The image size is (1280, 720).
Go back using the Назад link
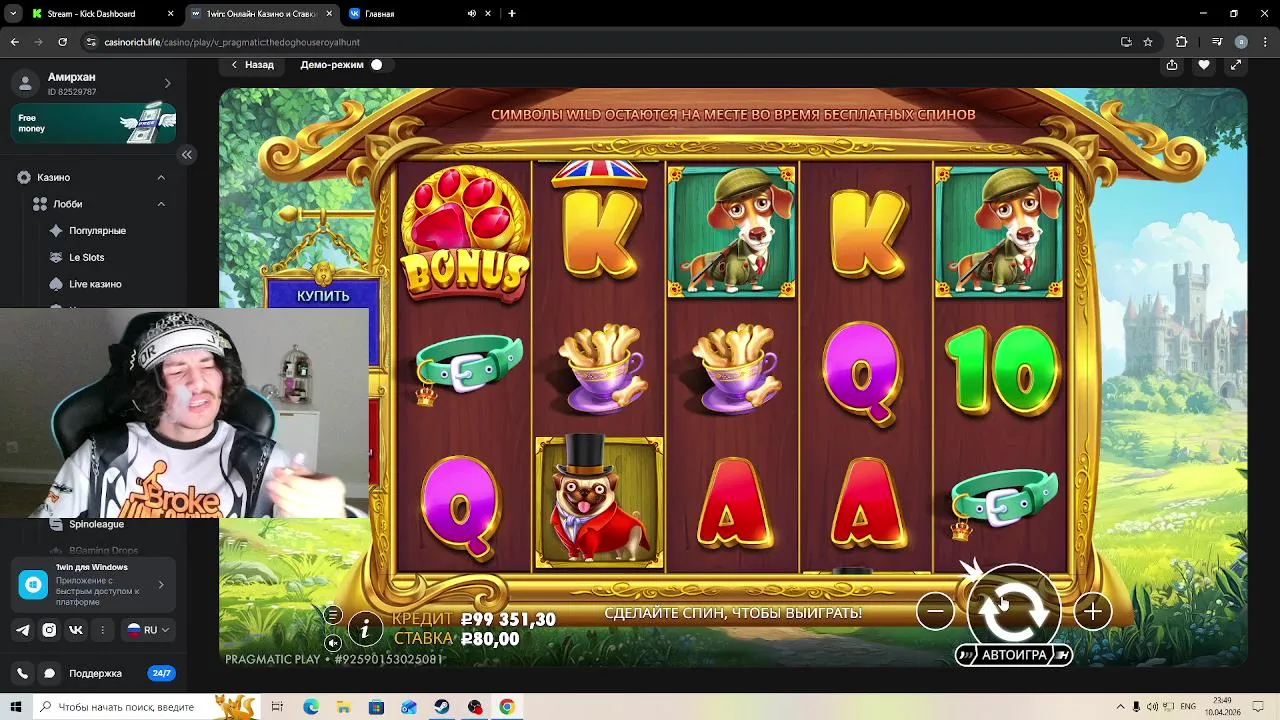(x=252, y=64)
